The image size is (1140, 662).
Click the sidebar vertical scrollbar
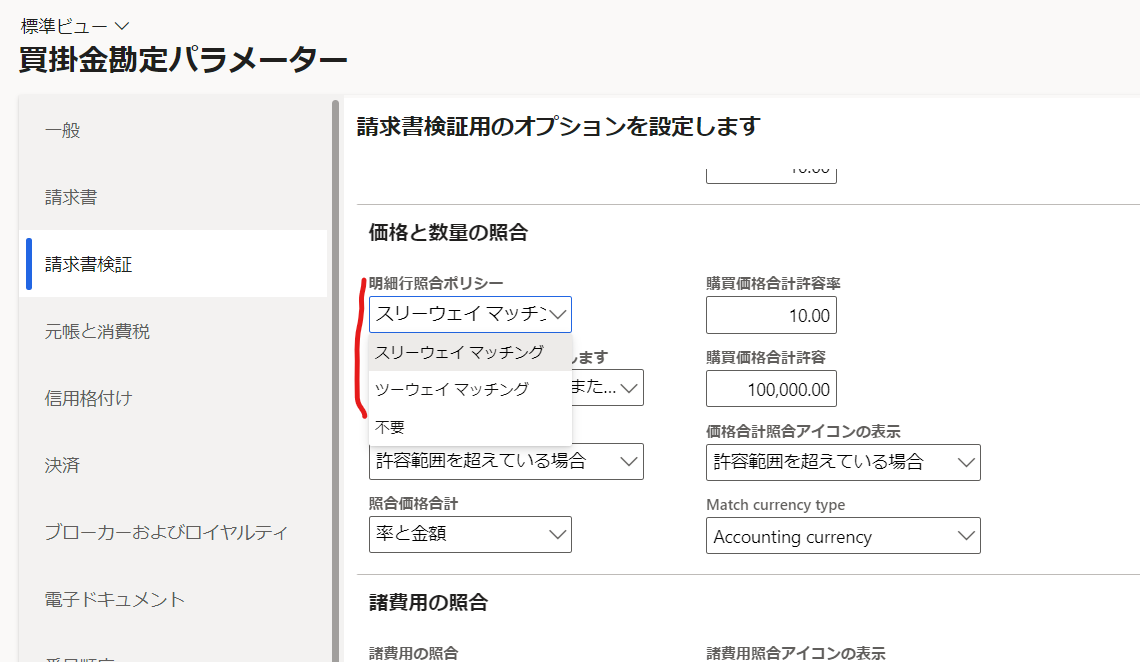coord(335,381)
